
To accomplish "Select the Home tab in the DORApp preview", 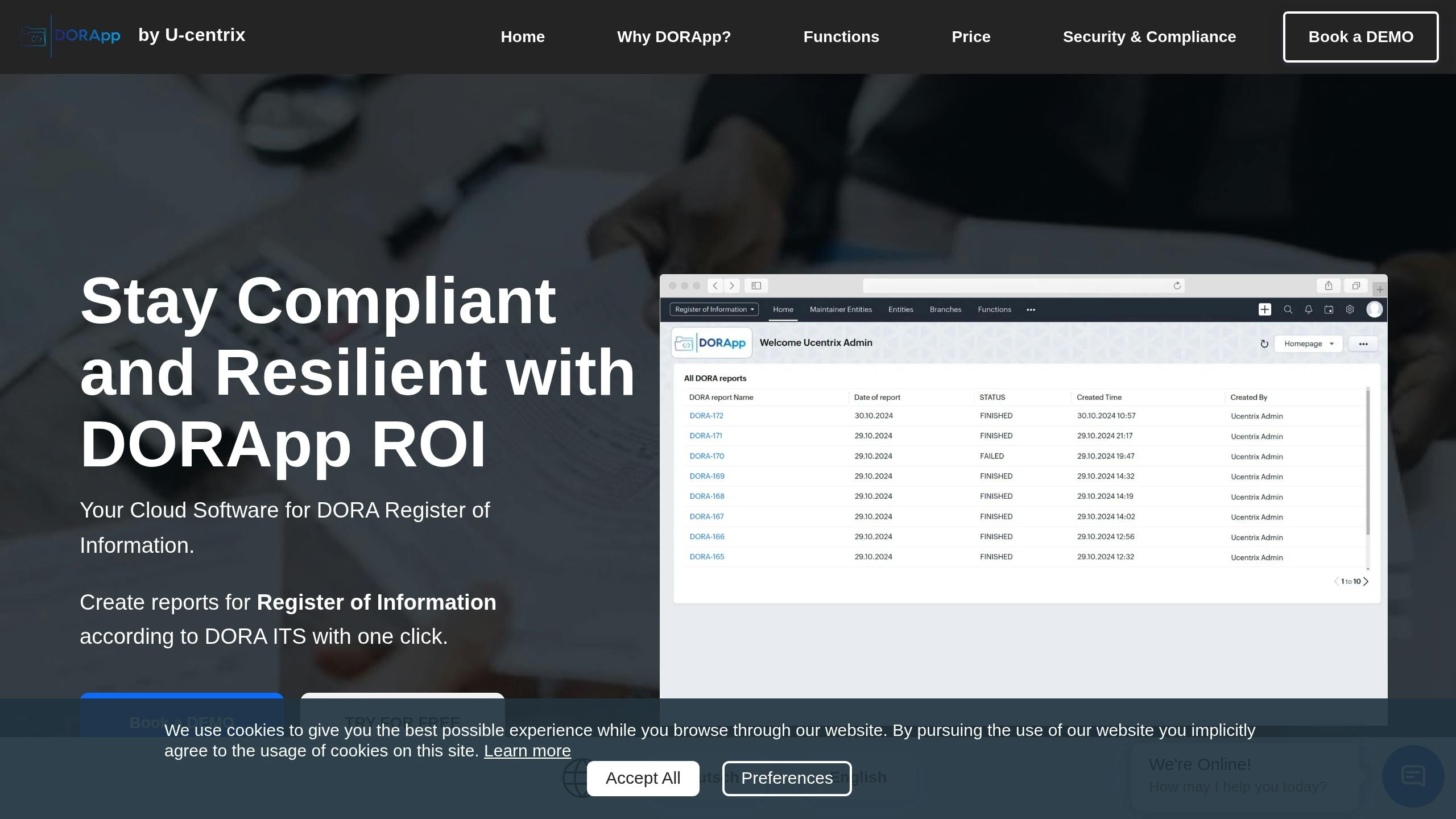I will (x=783, y=309).
